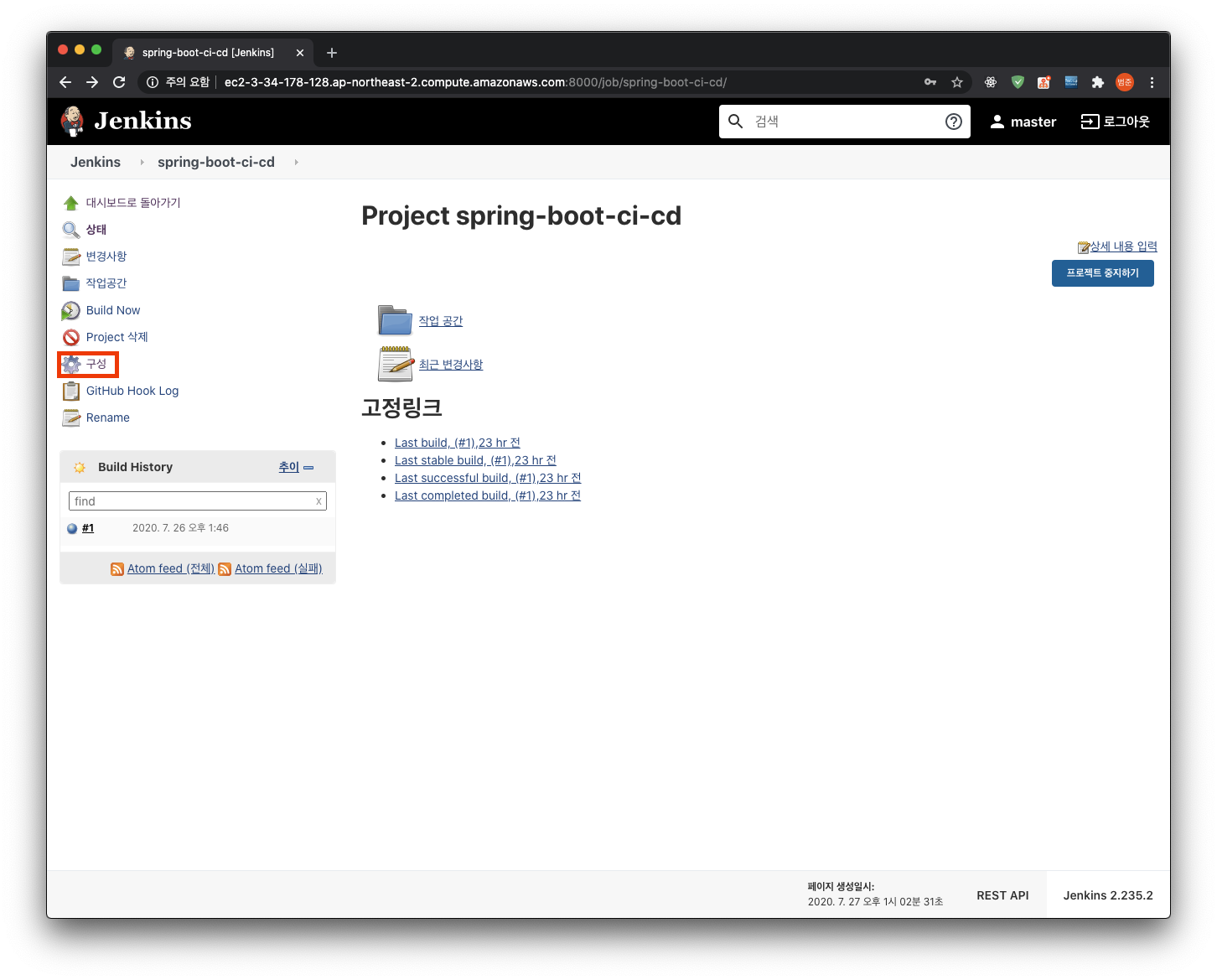Click the password key icon in address bar
1217x980 pixels.
point(930,82)
